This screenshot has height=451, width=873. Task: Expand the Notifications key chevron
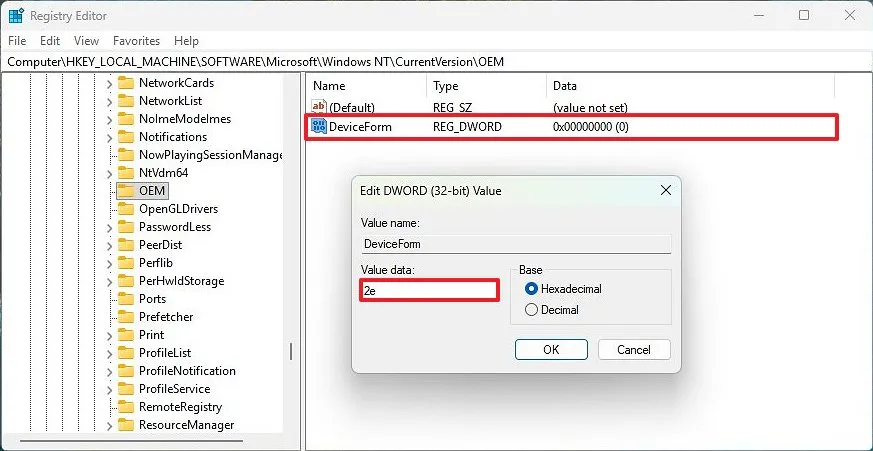click(110, 137)
